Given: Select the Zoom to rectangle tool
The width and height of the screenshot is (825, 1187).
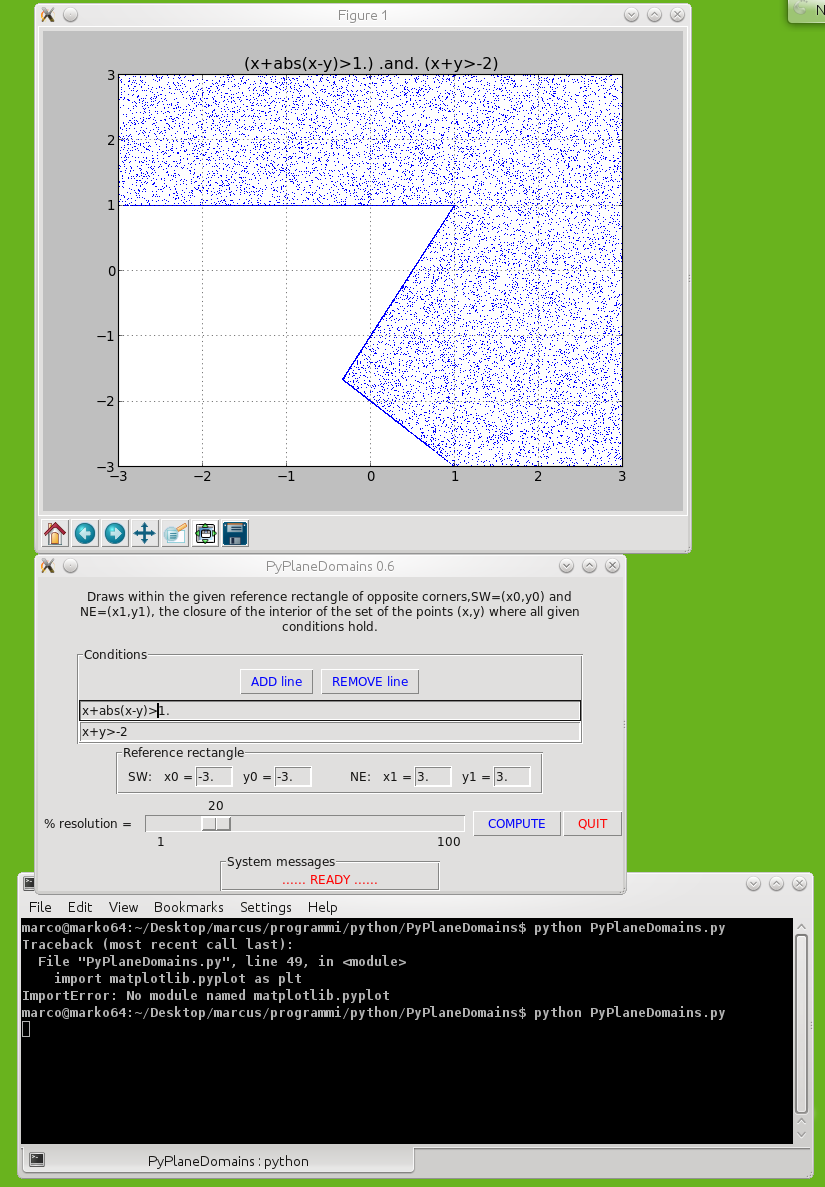Looking at the screenshot, I should [175, 534].
